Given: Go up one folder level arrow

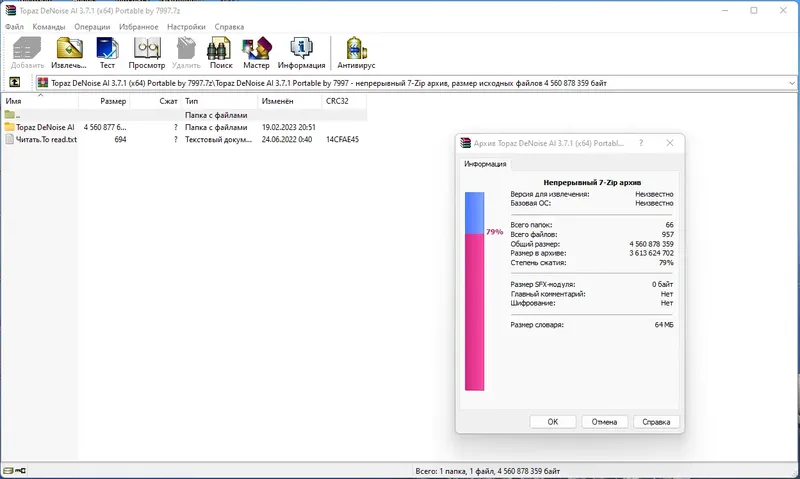Looking at the screenshot, I should [15, 82].
